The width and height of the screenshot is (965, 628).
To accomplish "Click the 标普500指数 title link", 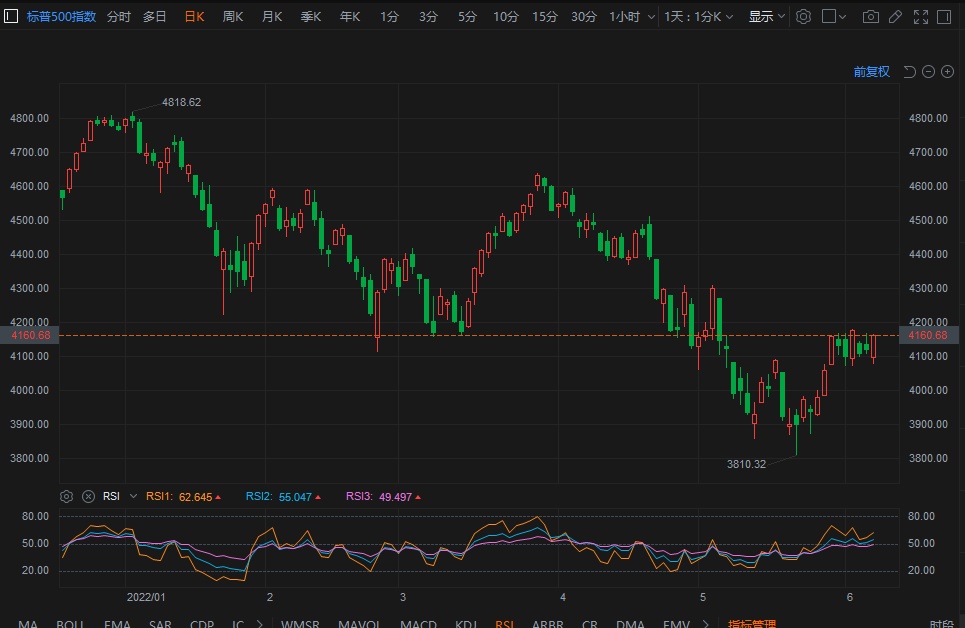I will [x=62, y=17].
